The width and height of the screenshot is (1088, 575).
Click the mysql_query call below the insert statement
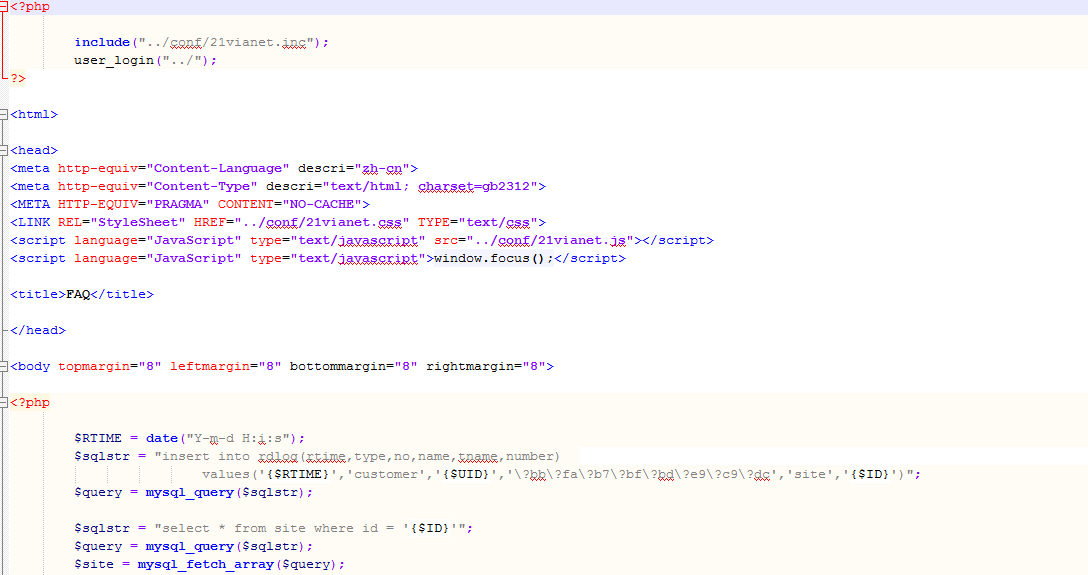pos(189,492)
